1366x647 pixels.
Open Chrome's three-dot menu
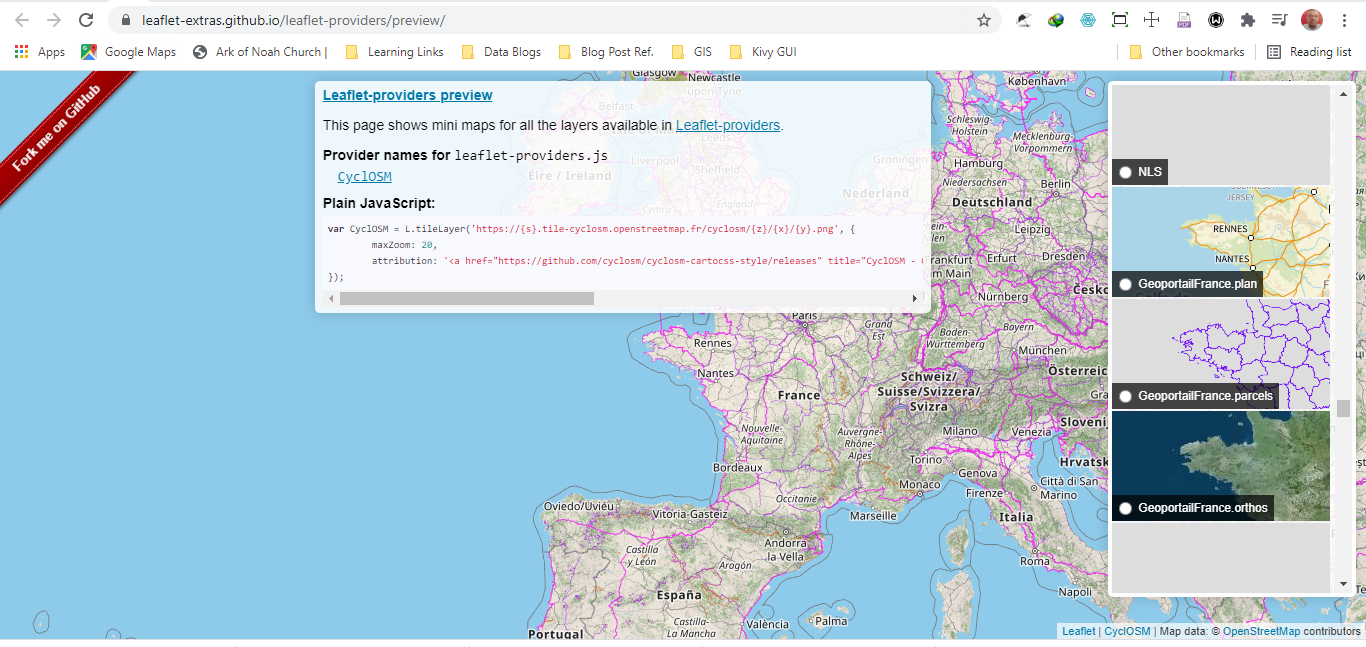point(1345,20)
